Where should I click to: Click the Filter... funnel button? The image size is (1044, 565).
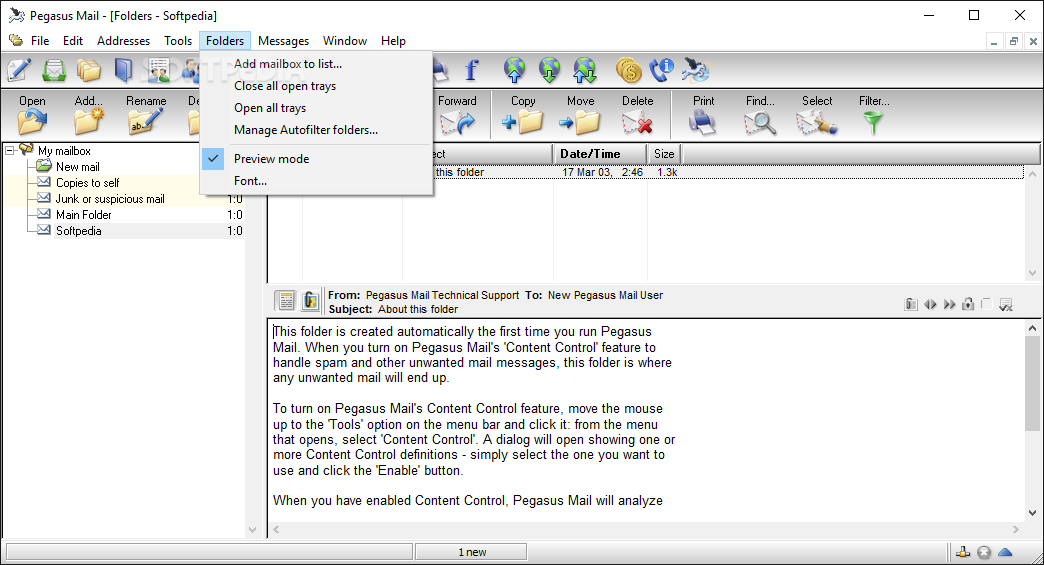click(x=874, y=114)
